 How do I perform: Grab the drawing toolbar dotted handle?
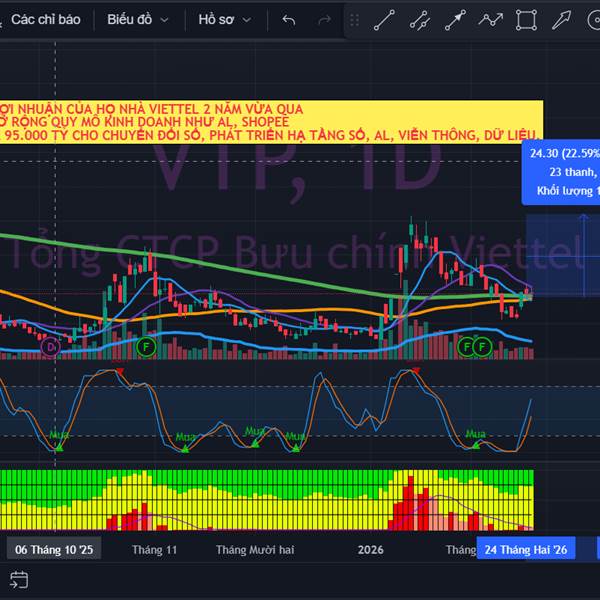pos(354,20)
